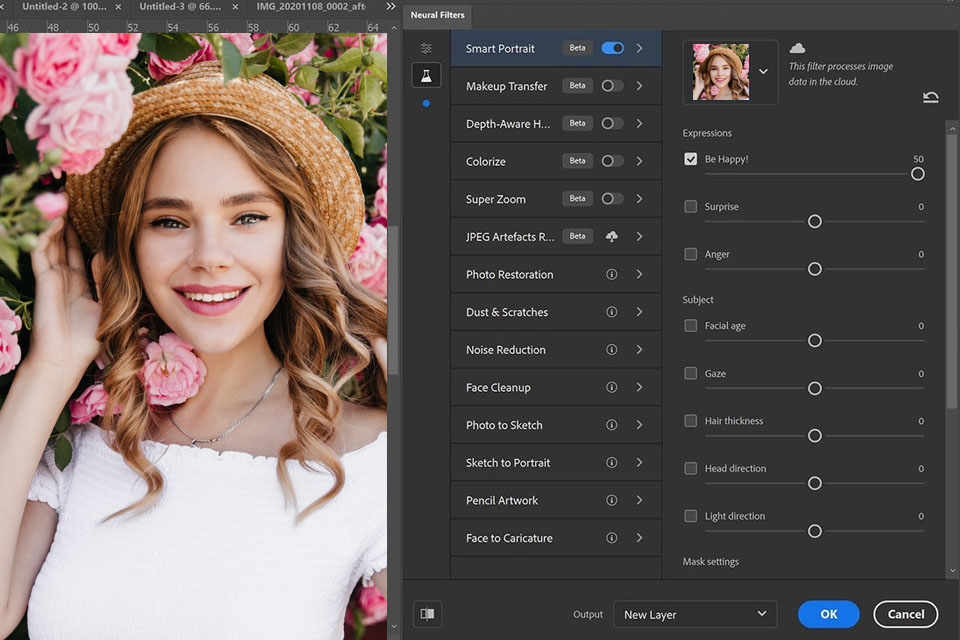The image size is (960, 640).
Task: Show info for Pencil Artwork
Action: pos(612,500)
